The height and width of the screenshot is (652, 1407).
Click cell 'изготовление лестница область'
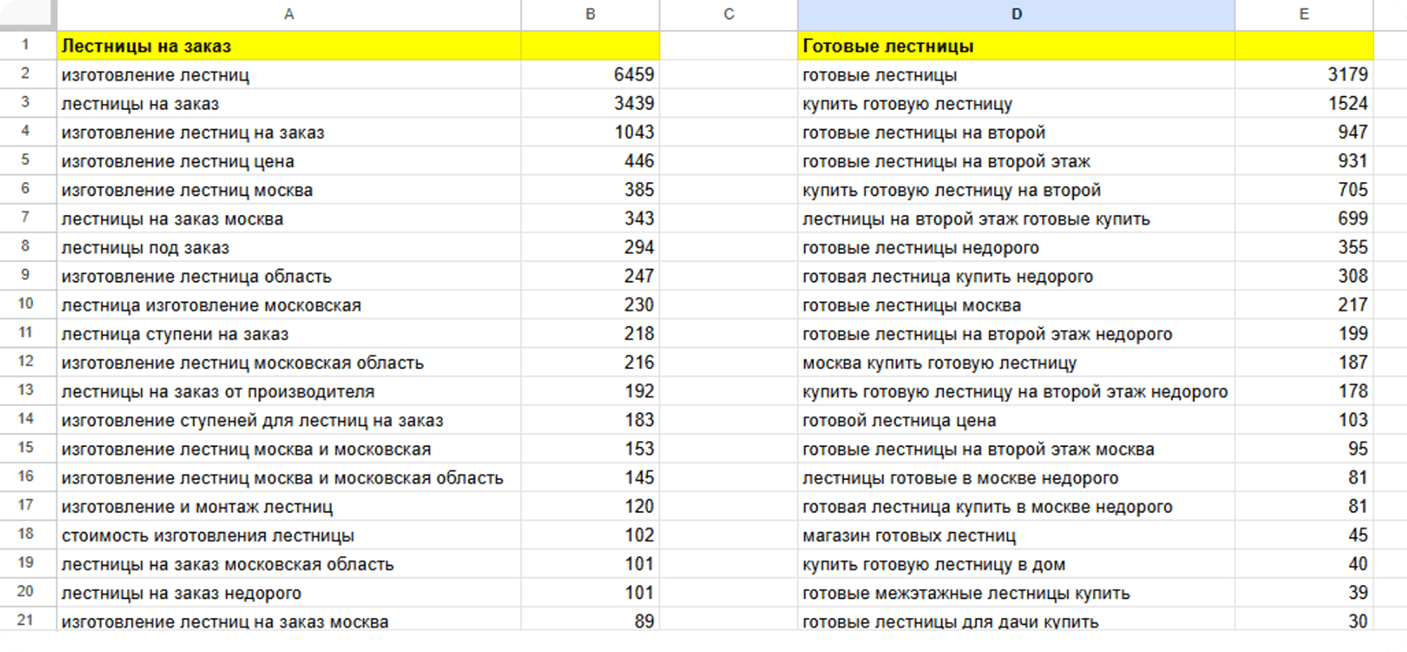coord(289,276)
